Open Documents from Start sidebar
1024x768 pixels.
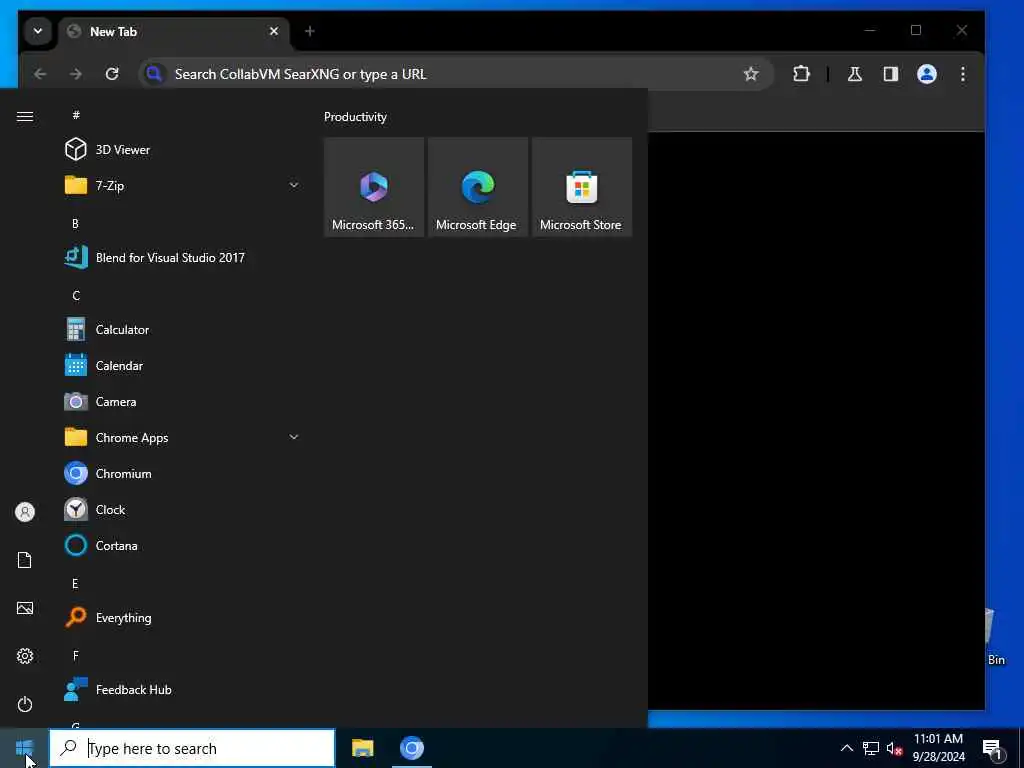(x=25, y=560)
